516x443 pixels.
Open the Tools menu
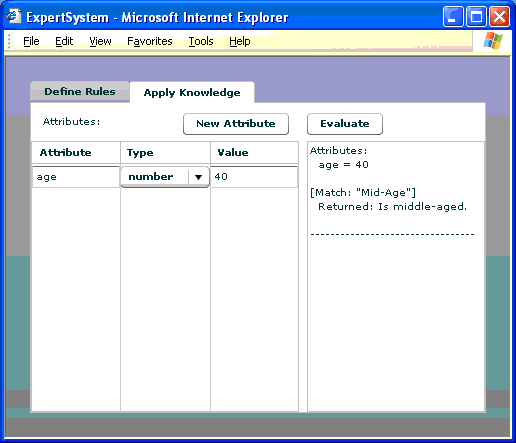click(x=201, y=41)
